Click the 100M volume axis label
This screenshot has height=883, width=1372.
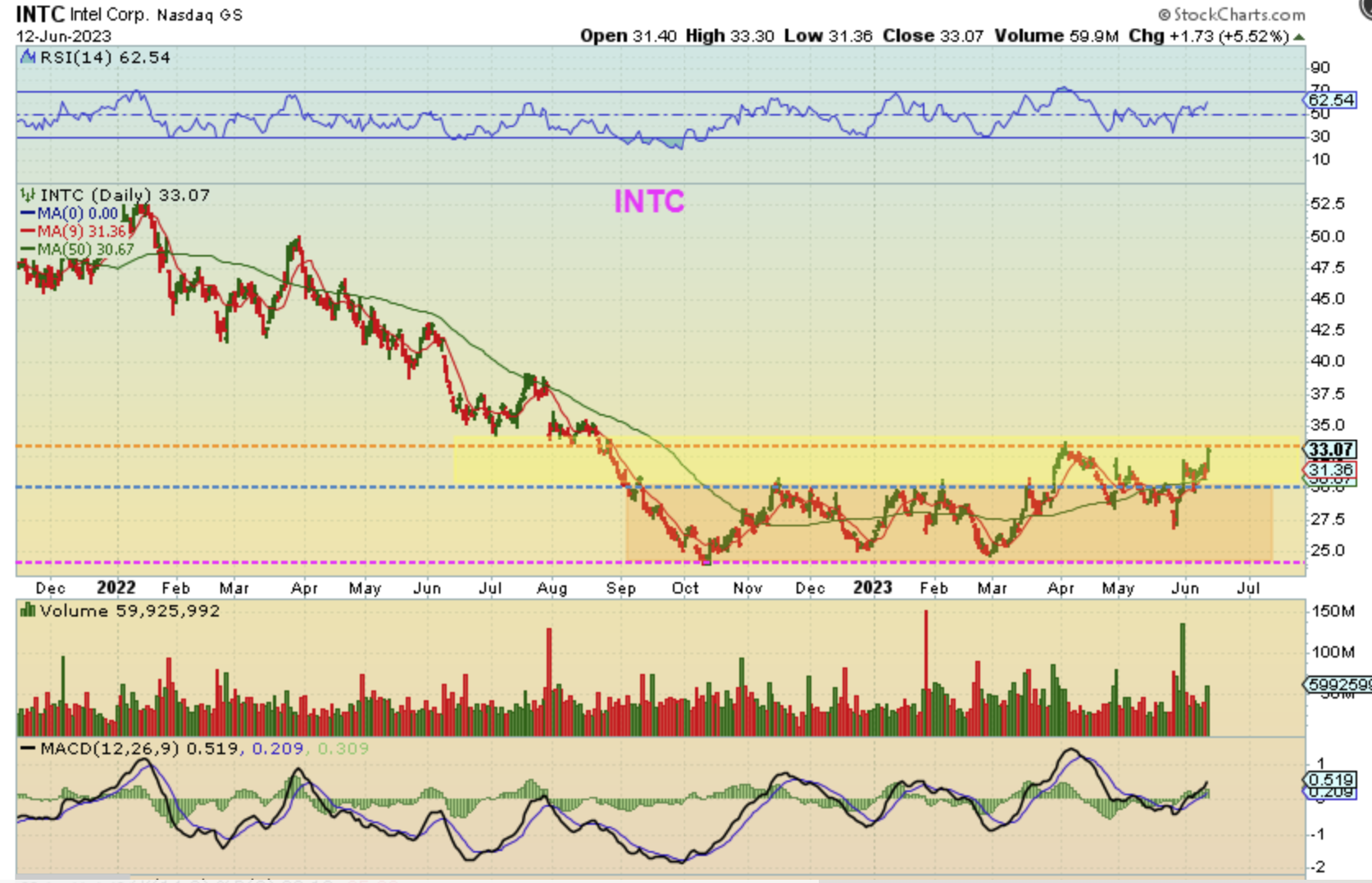point(1333,653)
